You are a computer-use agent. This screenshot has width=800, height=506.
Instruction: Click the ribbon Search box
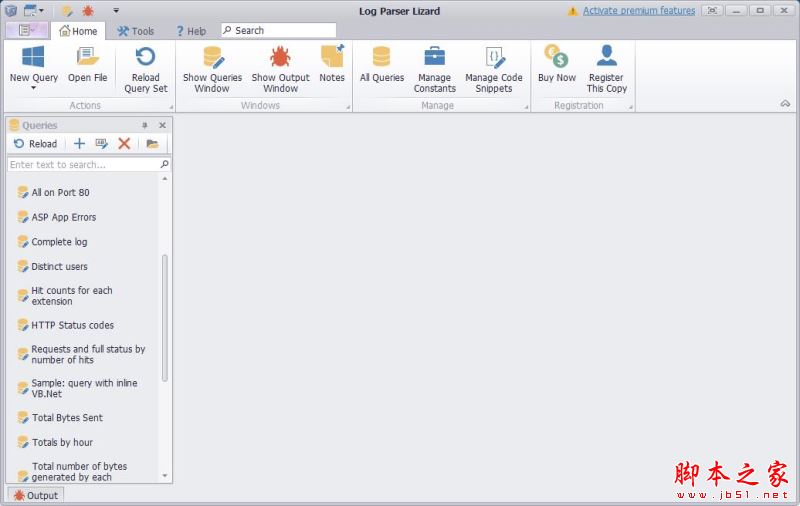(279, 30)
